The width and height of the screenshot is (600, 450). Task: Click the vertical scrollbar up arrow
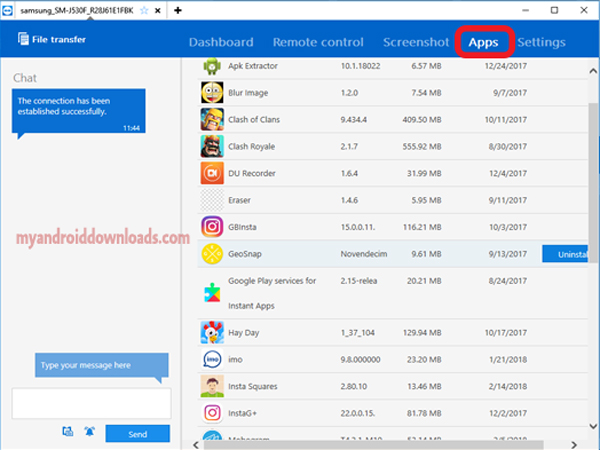pos(593,71)
